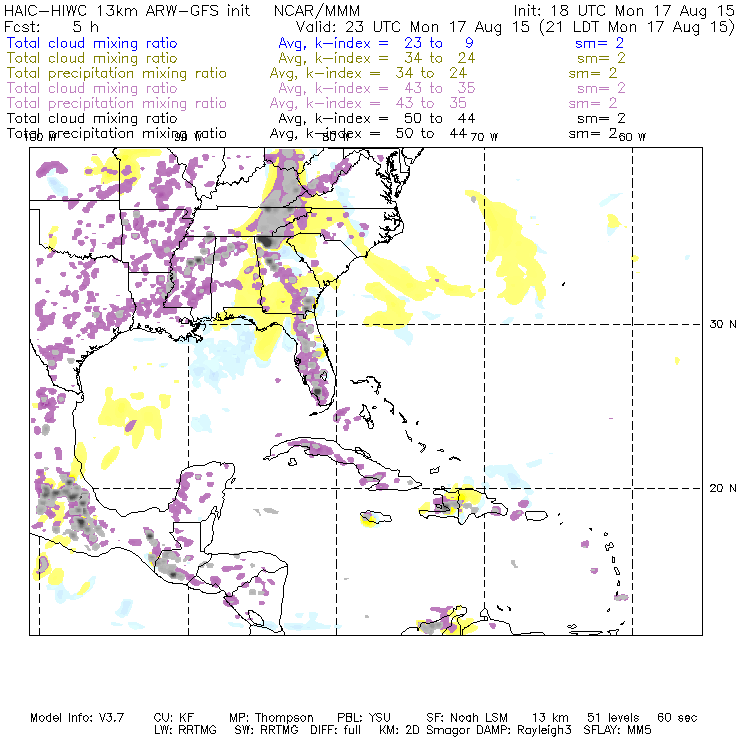
Task: Click the '70 W' longitude label
Action: pyautogui.click(x=484, y=137)
